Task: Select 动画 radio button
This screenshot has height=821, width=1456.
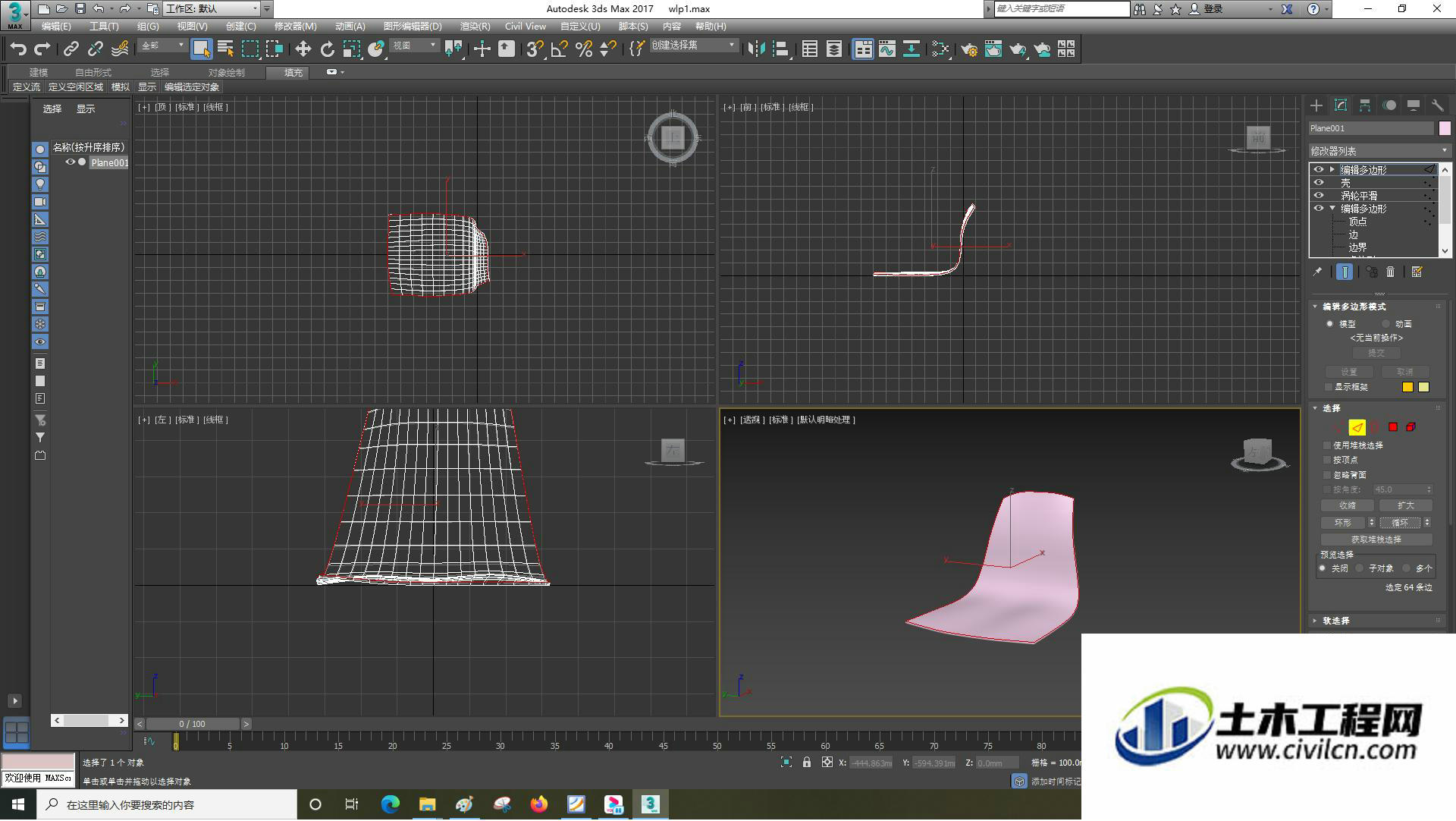Action: point(1386,324)
